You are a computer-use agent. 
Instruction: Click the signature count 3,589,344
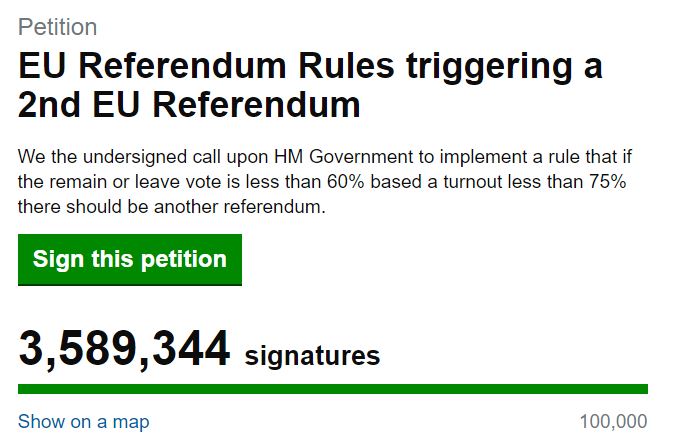(124, 351)
